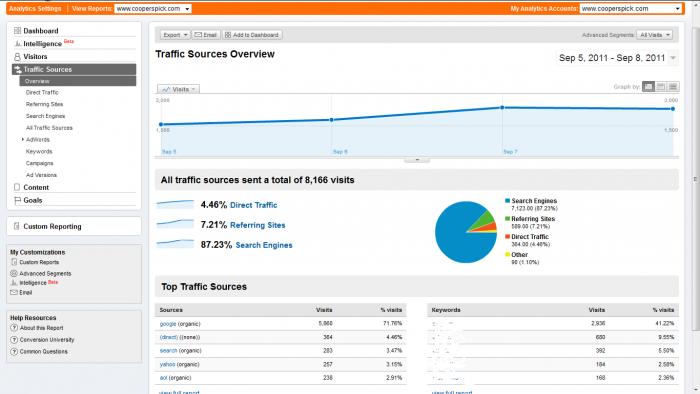Switch graph to weekly view toggle
700x394 pixels.
661,87
